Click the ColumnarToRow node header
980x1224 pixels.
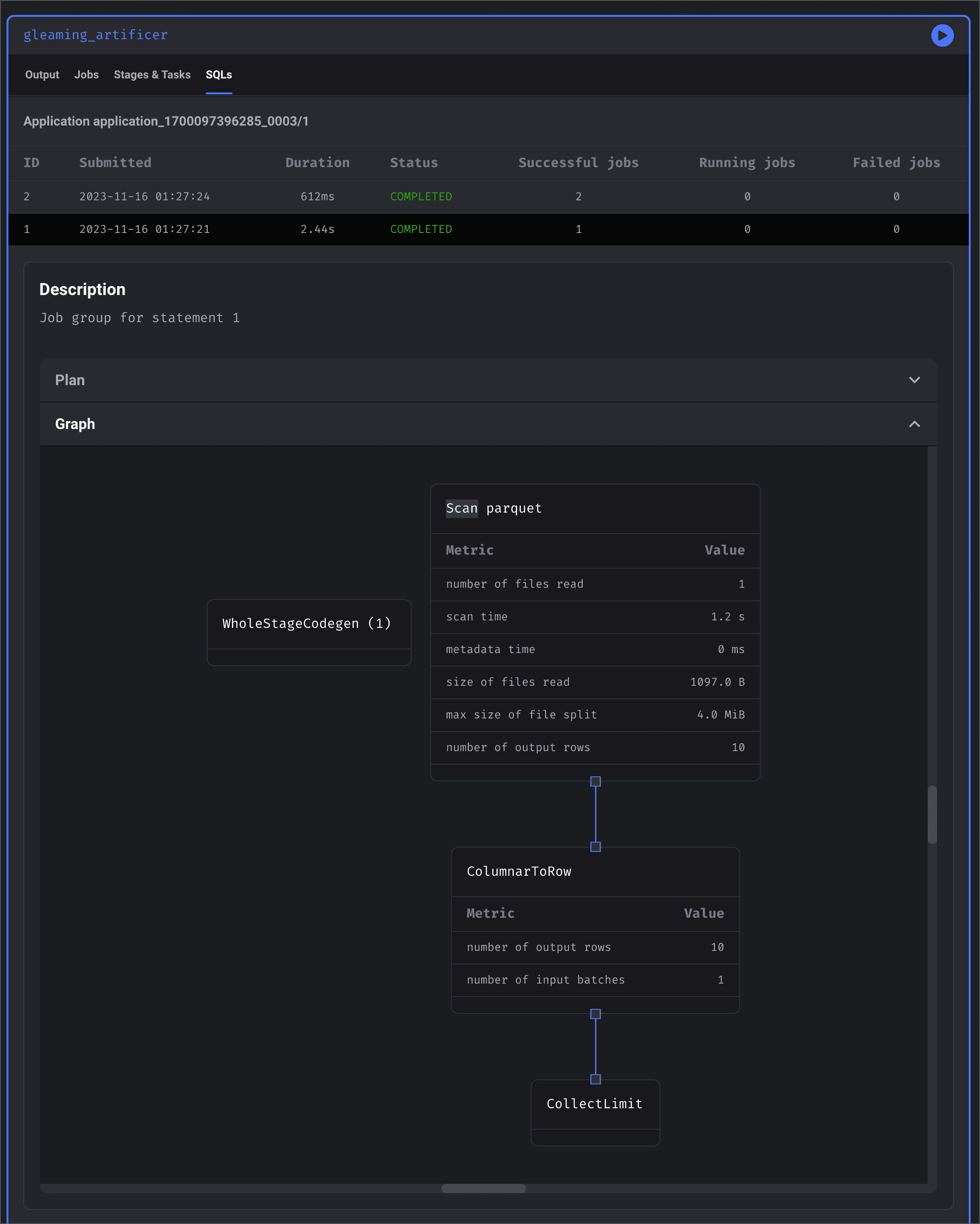[x=595, y=872]
